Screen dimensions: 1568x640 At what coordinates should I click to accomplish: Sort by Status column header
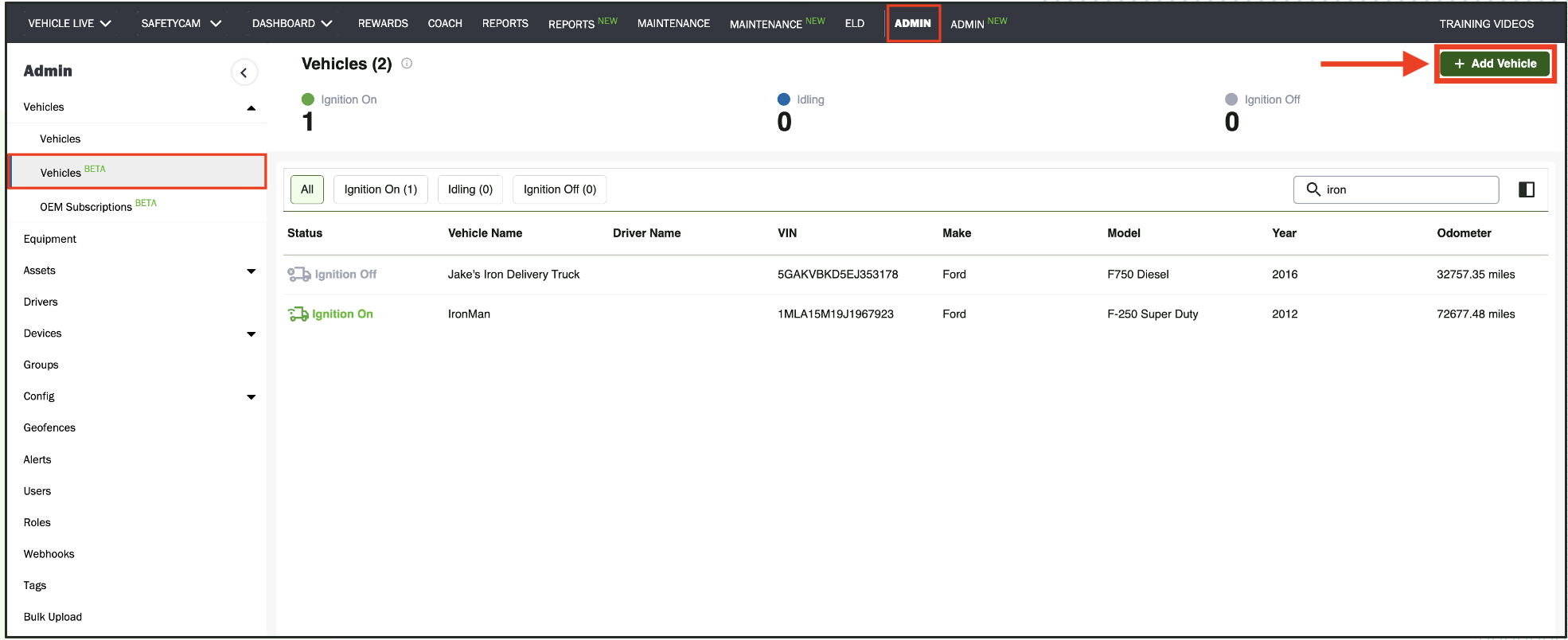305,233
